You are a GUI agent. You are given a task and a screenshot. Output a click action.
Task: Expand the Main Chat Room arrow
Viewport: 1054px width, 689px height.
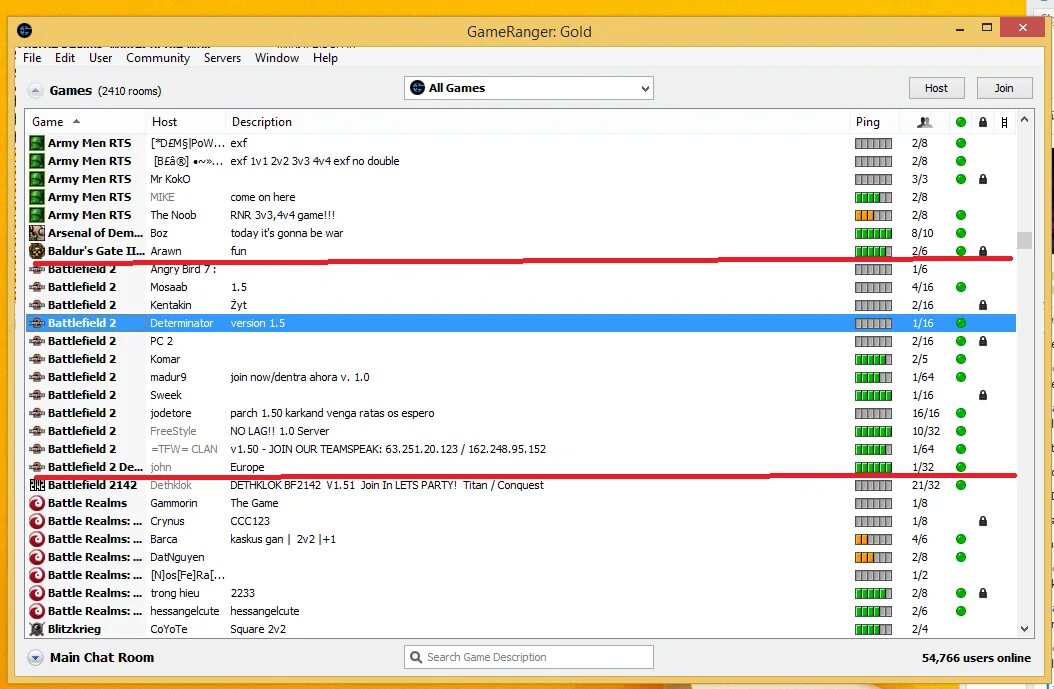[x=36, y=657]
